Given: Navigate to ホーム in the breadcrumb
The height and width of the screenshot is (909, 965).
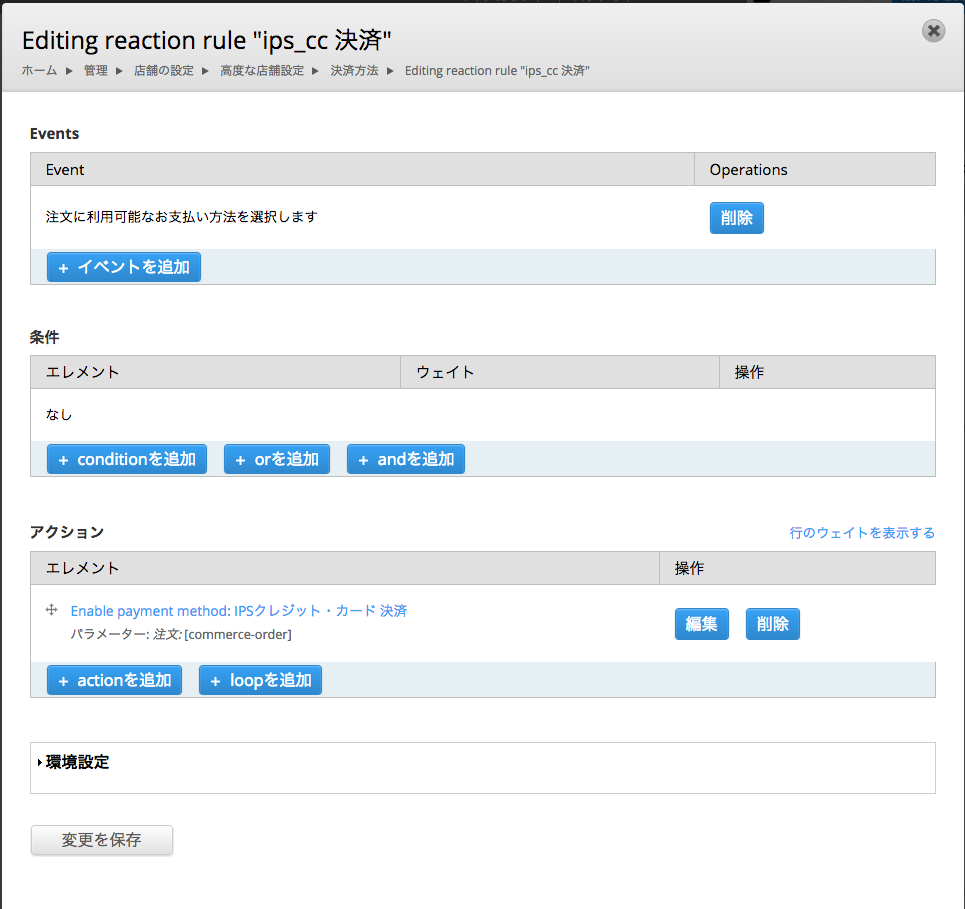Looking at the screenshot, I should (38, 70).
